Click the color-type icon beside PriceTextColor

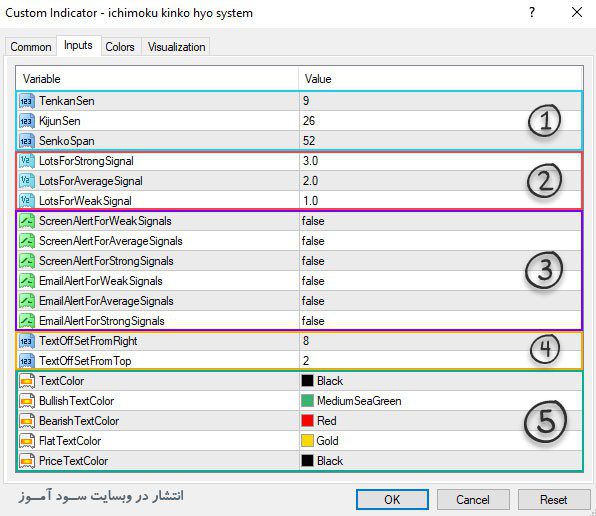click(27, 461)
